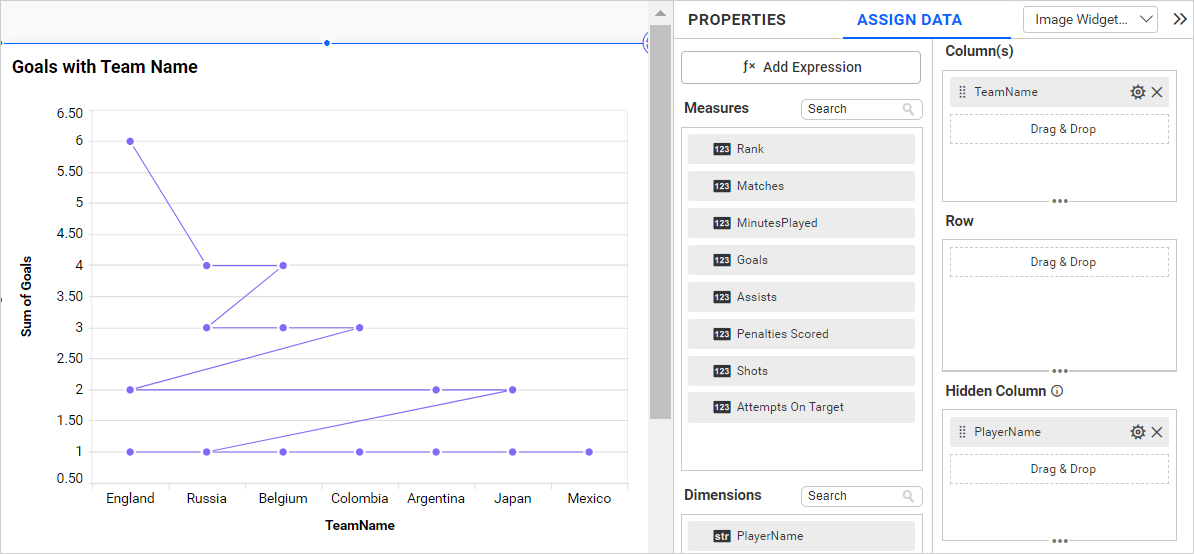Remove PlayerName from Hidden Column
Screen dimensions: 1194x554
point(1157,432)
